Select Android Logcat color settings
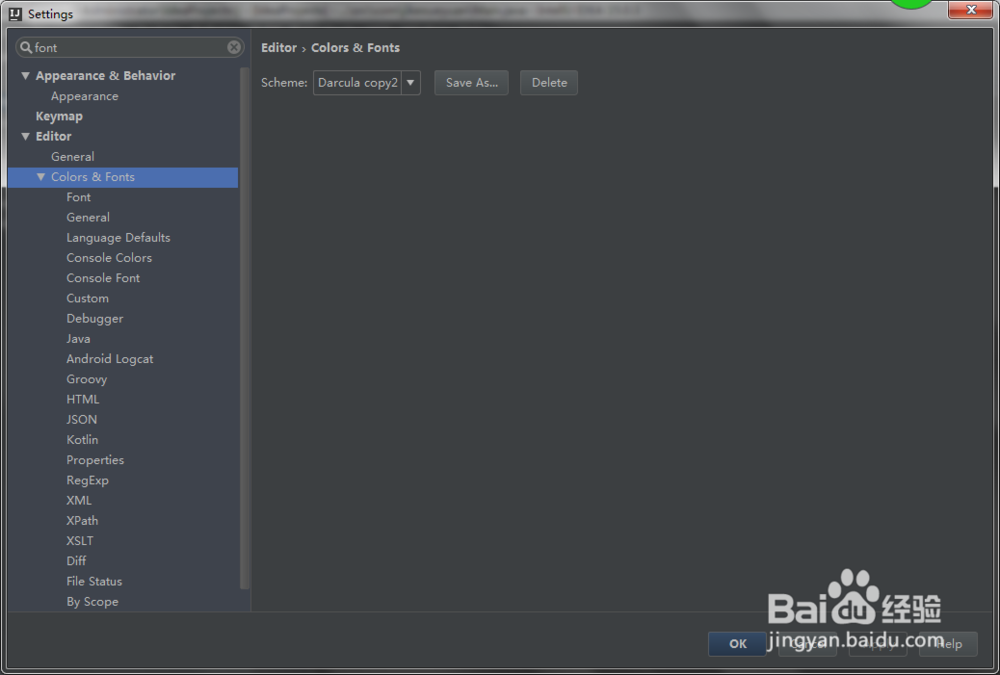This screenshot has height=675, width=1000. click(110, 358)
